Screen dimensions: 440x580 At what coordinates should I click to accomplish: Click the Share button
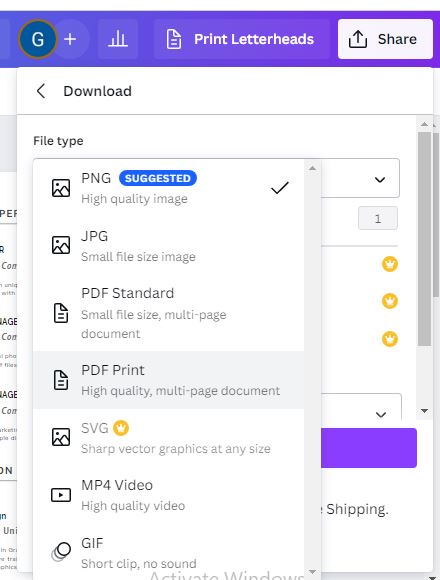(385, 39)
